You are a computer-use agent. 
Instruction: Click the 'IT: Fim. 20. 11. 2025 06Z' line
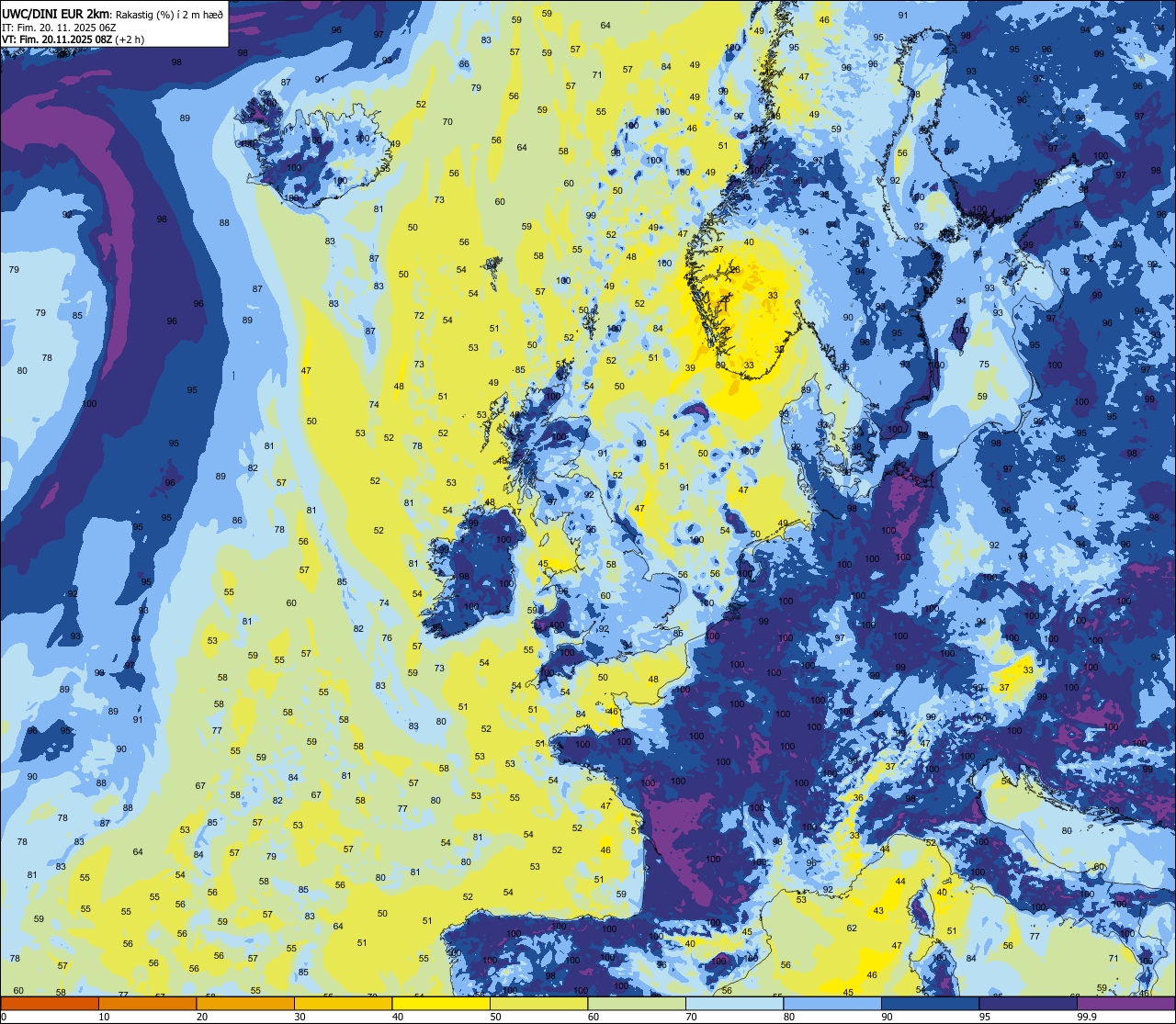coord(59,28)
